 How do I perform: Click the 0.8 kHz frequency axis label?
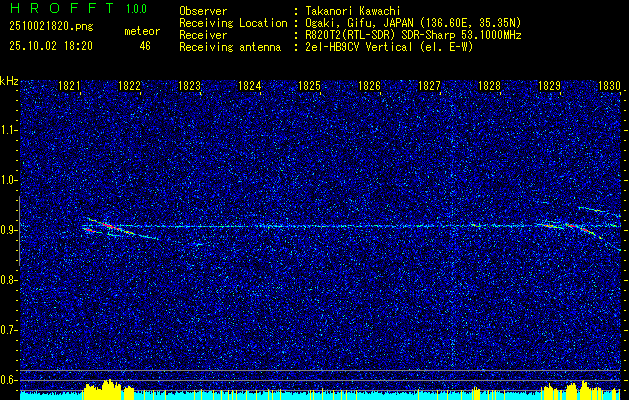(x=8, y=280)
